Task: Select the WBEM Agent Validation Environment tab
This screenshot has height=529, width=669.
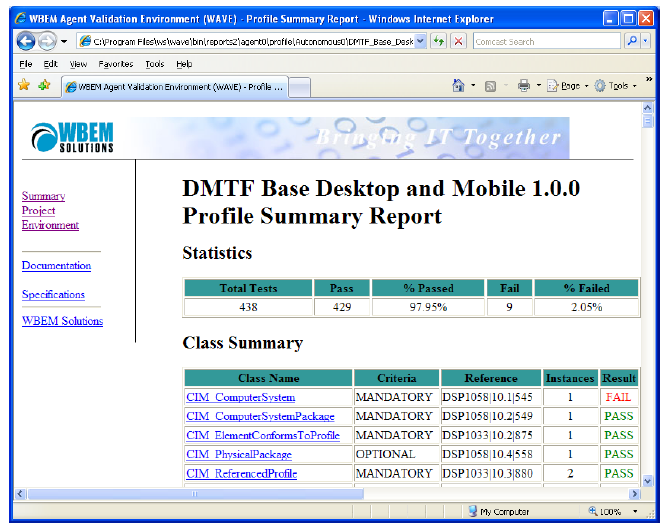Action: [175, 87]
